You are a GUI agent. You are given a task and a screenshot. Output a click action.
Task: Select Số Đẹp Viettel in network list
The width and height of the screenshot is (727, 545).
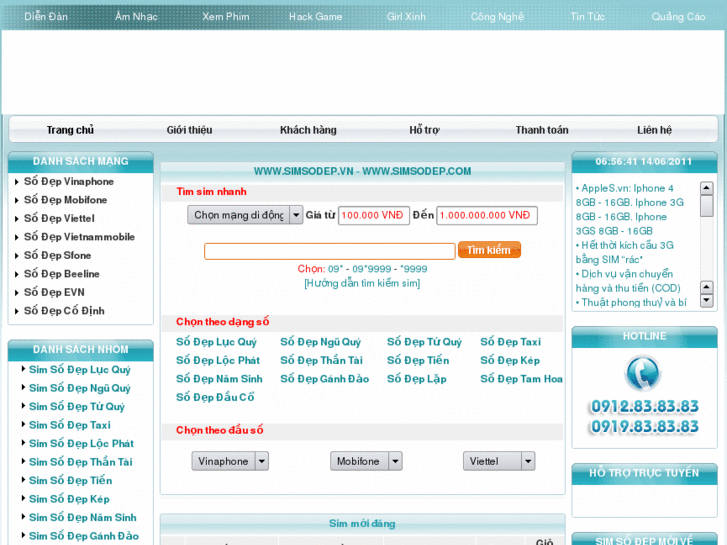(x=59, y=218)
